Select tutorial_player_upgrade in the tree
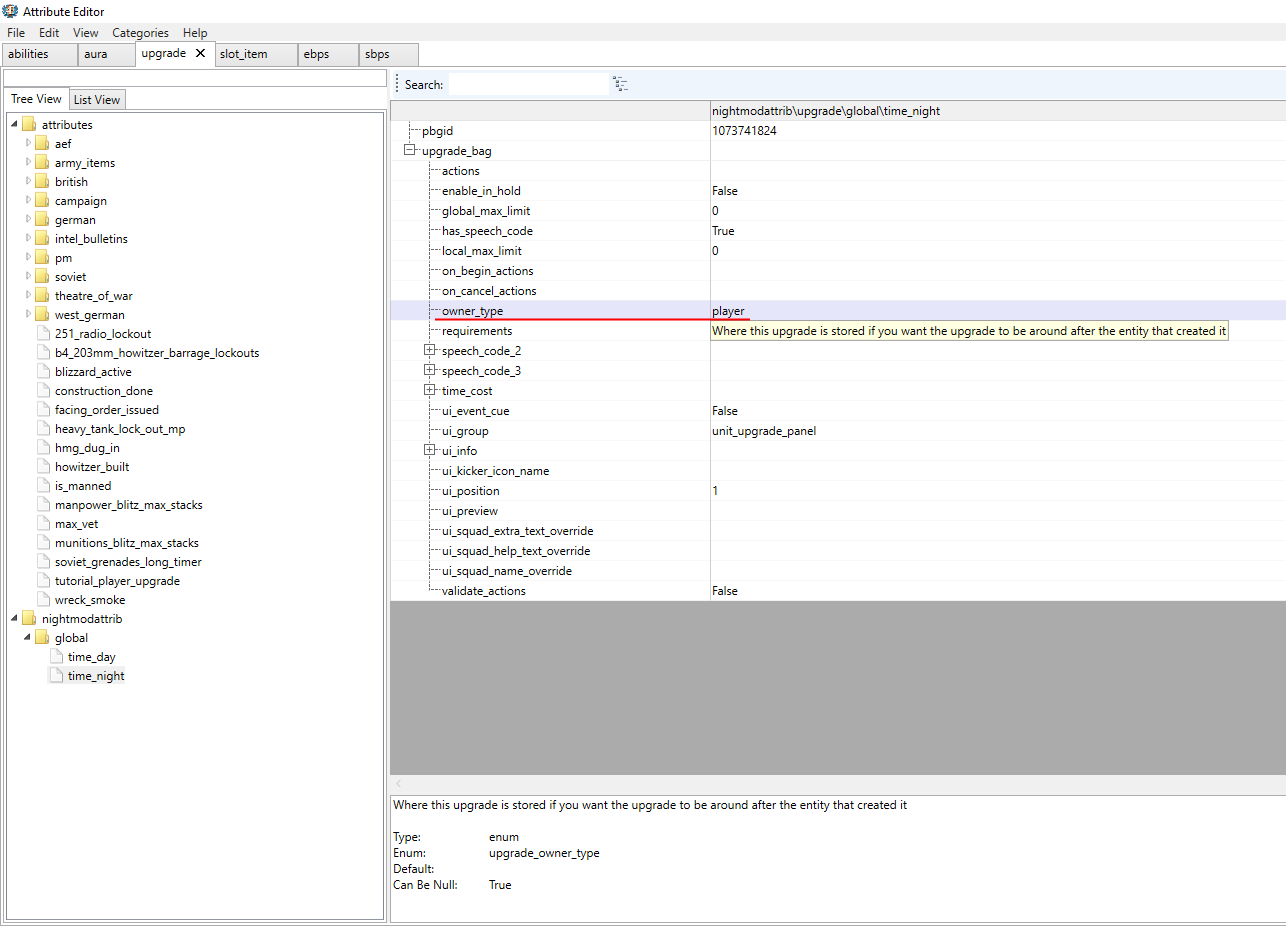The width and height of the screenshot is (1286, 926). click(117, 581)
